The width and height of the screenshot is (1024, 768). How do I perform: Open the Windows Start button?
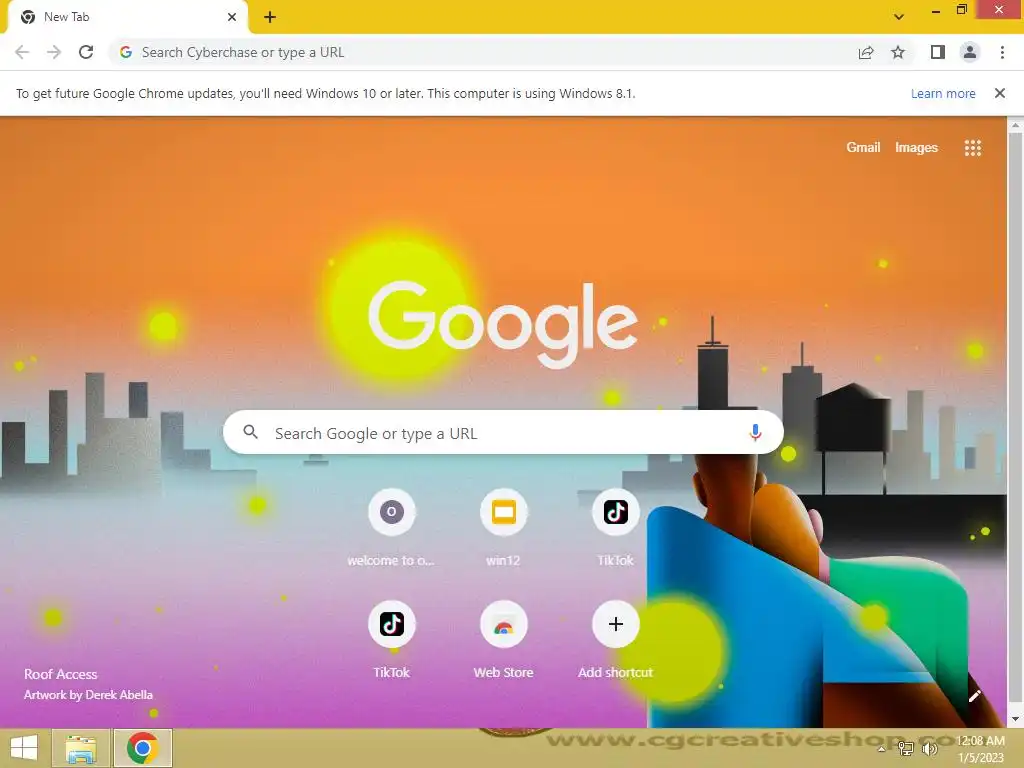(x=24, y=748)
